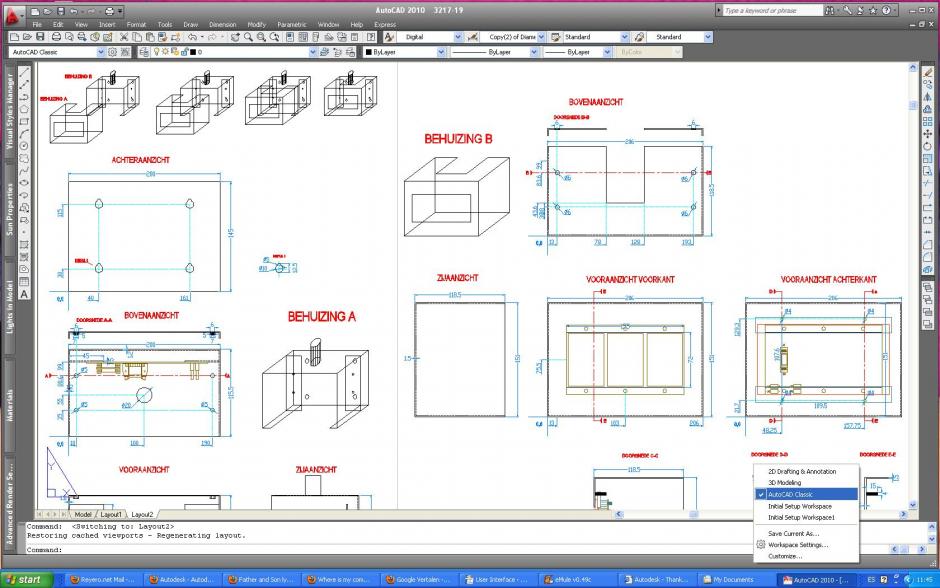Expand the AutoCAD Classic workspace dropdown
Viewport: 940px width, 588px height.
point(100,51)
